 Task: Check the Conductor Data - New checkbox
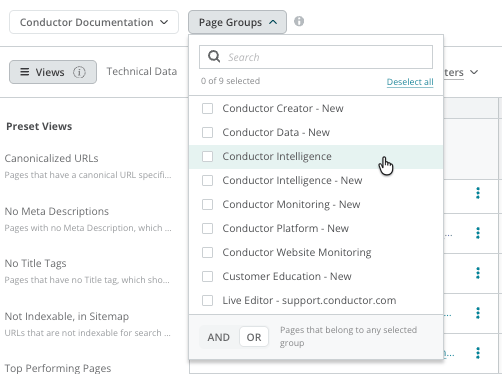(x=207, y=132)
